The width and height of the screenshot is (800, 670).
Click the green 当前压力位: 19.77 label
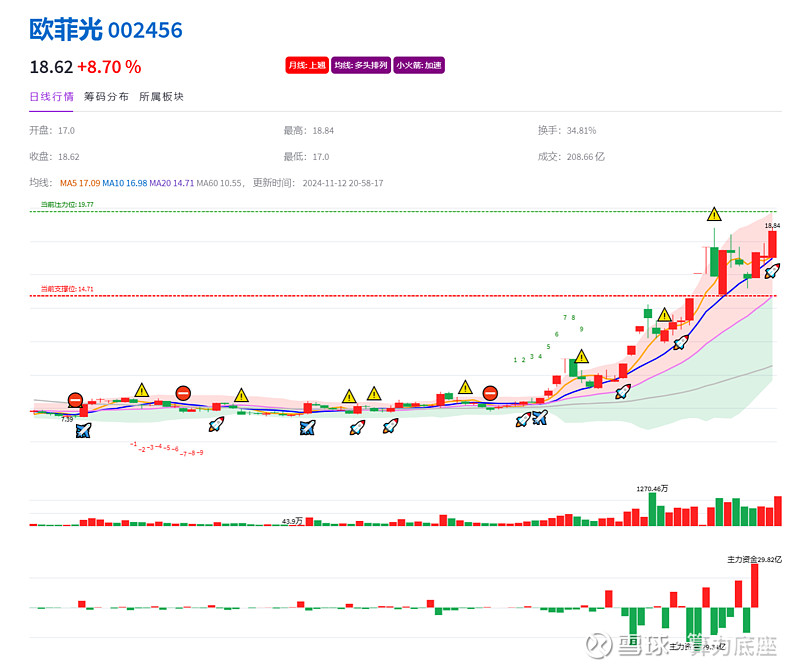(x=67, y=205)
